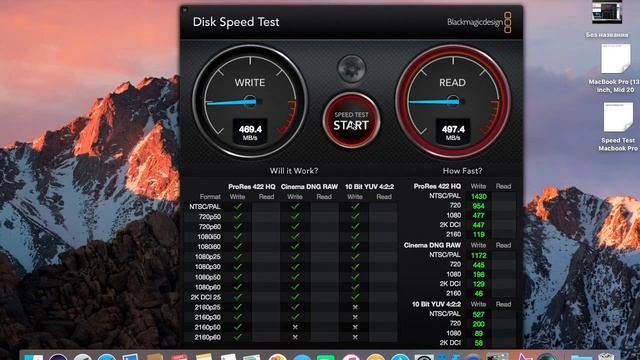This screenshot has height=360, width=640.
Task: Click the 10 Bit YUV write checkmark for 1080p60
Action: click(355, 287)
